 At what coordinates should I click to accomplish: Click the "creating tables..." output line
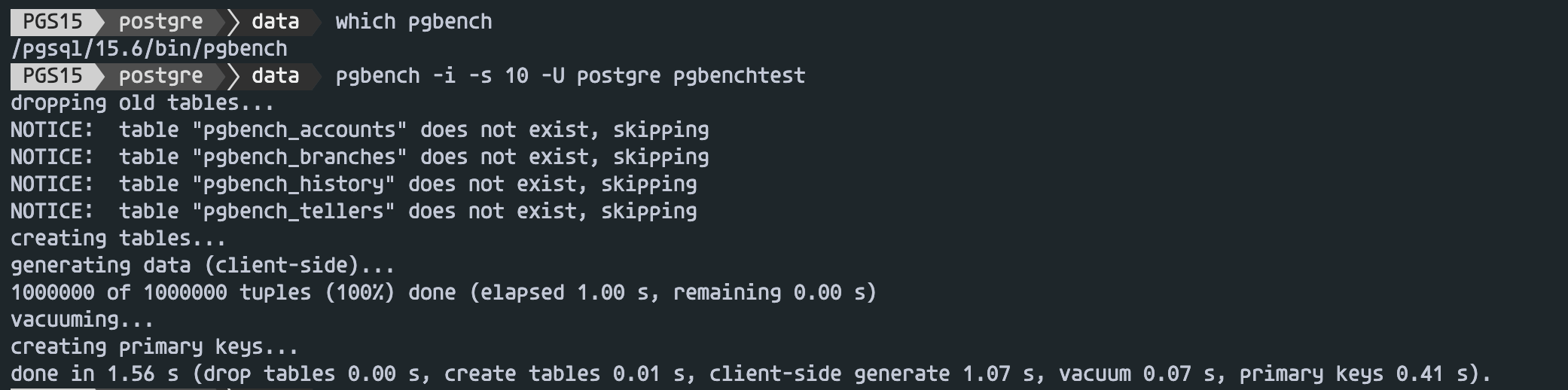(x=118, y=239)
